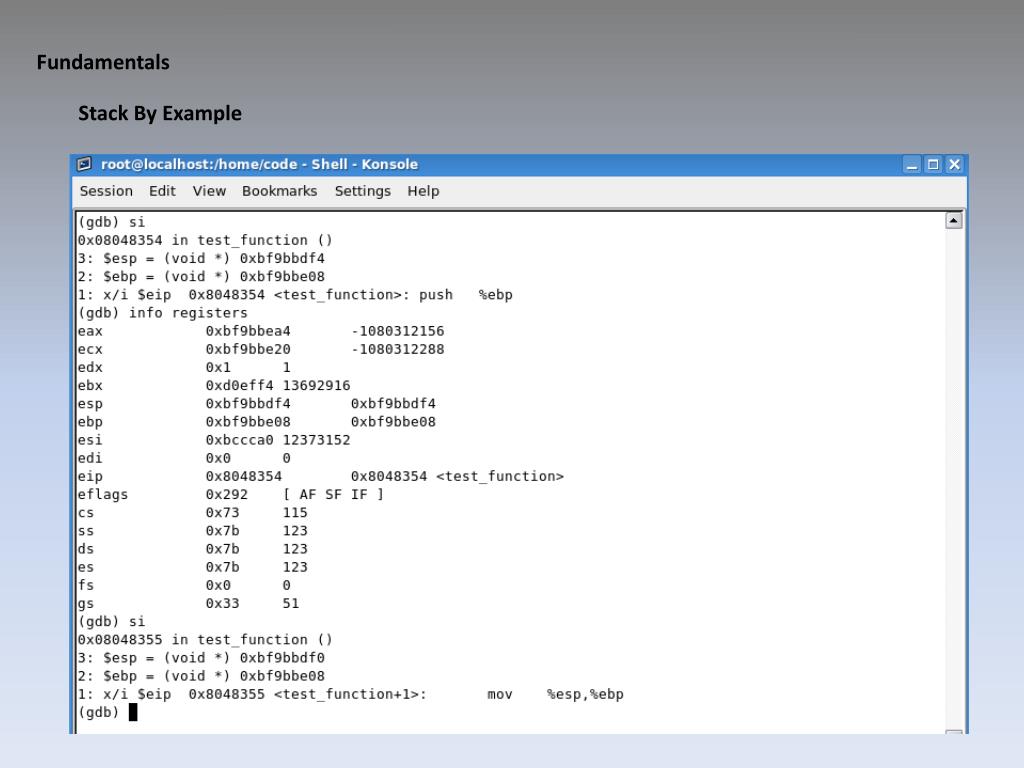The width and height of the screenshot is (1024, 768).
Task: Open the View menu
Action: (209, 191)
